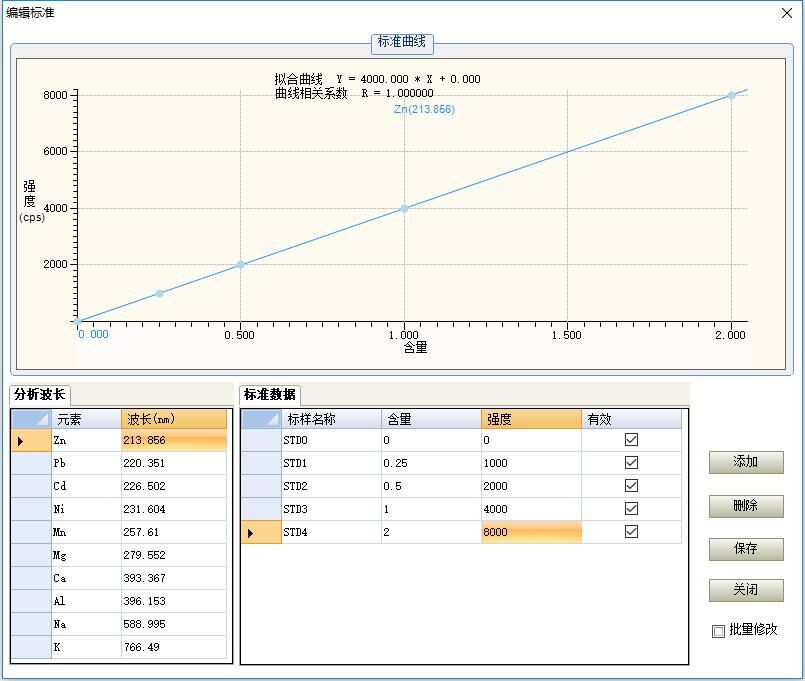Enable the 批量修改 checkbox
The width and height of the screenshot is (805, 681).
[718, 631]
